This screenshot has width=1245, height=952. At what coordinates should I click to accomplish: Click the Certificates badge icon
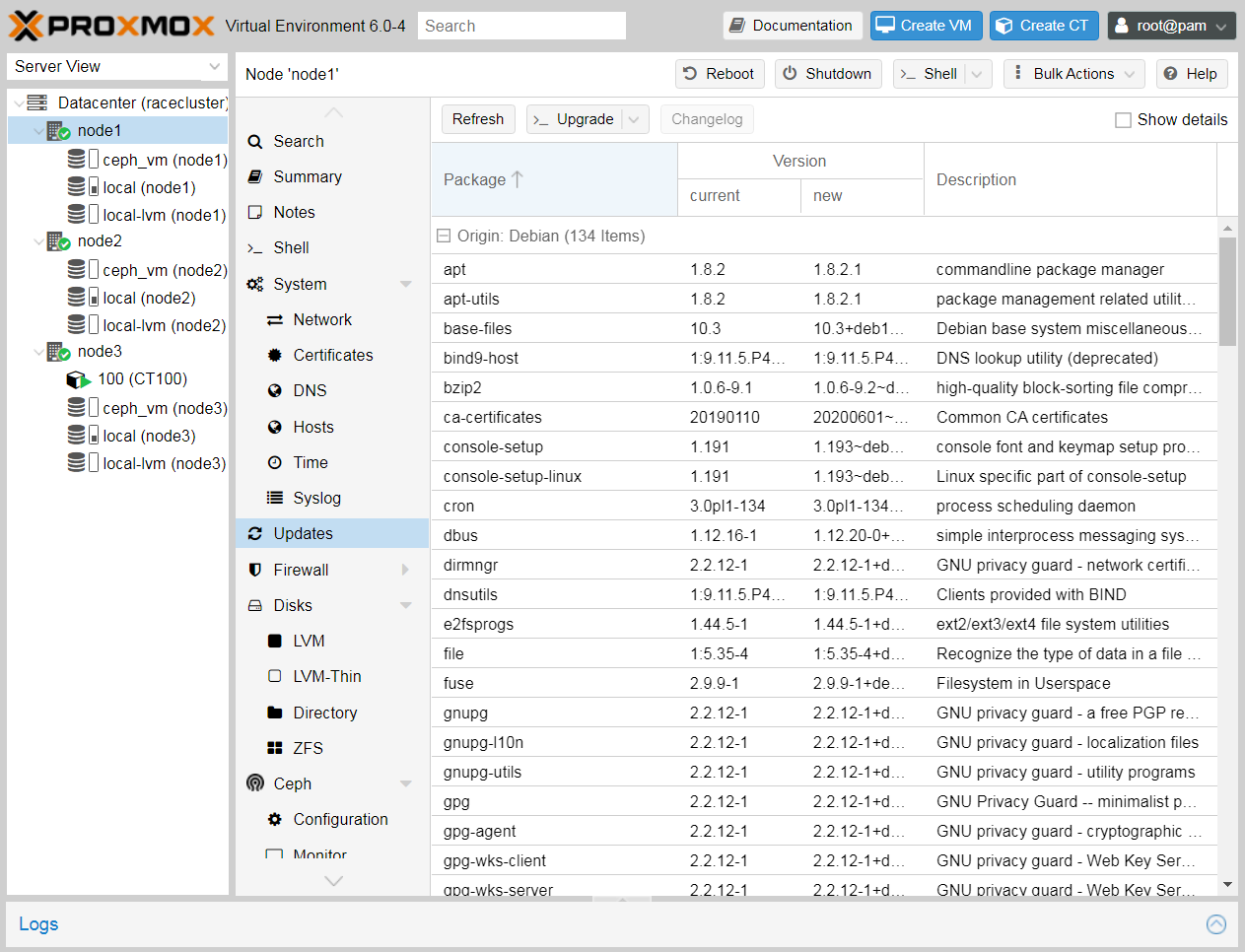(275, 355)
